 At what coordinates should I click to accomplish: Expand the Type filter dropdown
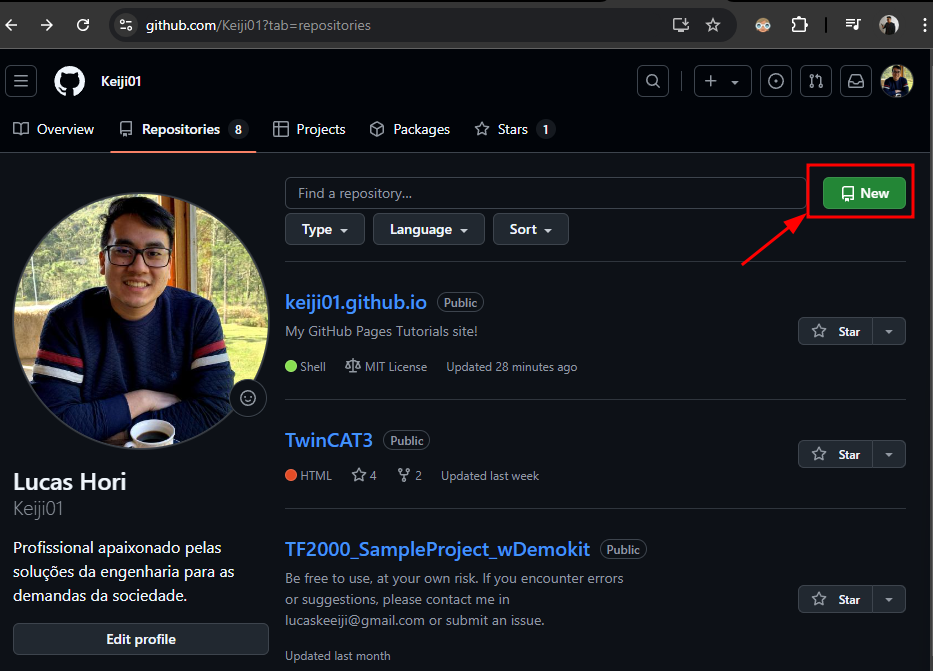325,229
